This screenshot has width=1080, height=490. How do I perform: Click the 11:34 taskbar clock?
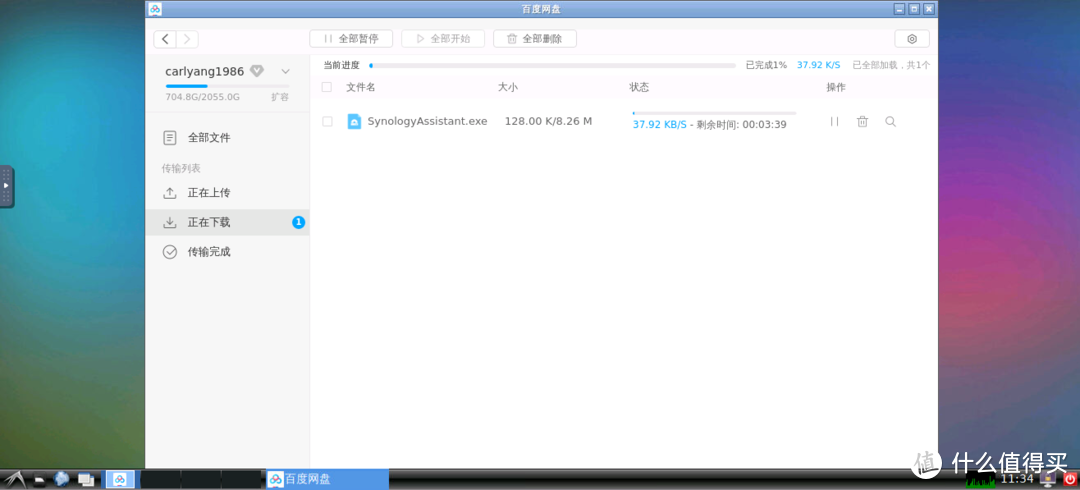[x=1017, y=479]
